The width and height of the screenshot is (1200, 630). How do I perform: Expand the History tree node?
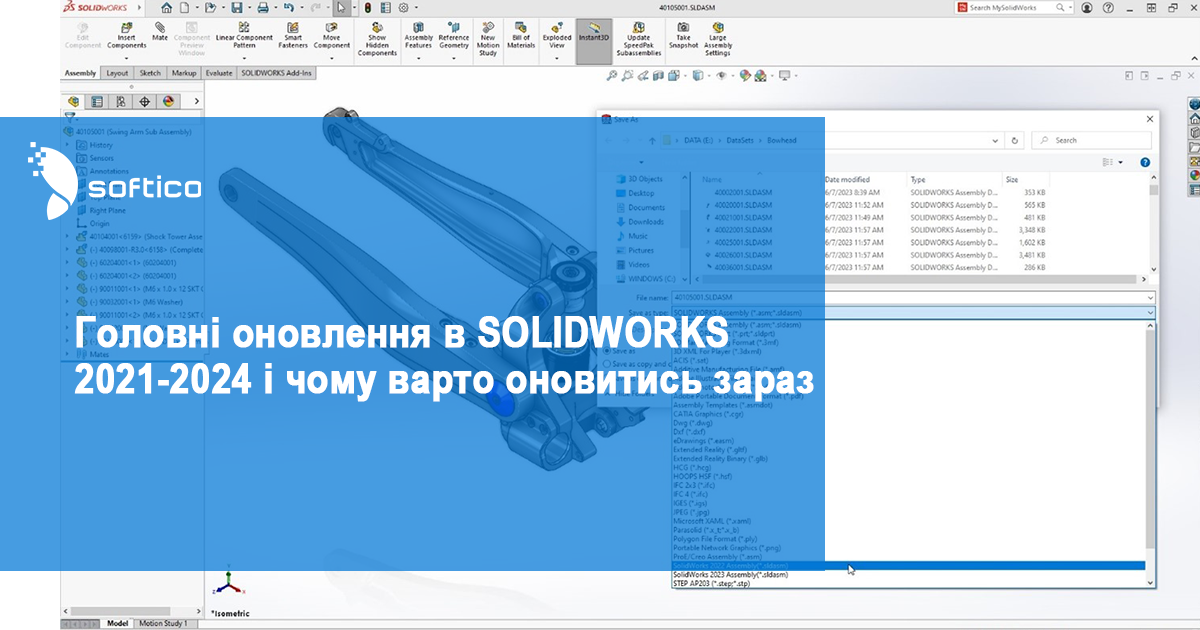(x=68, y=145)
